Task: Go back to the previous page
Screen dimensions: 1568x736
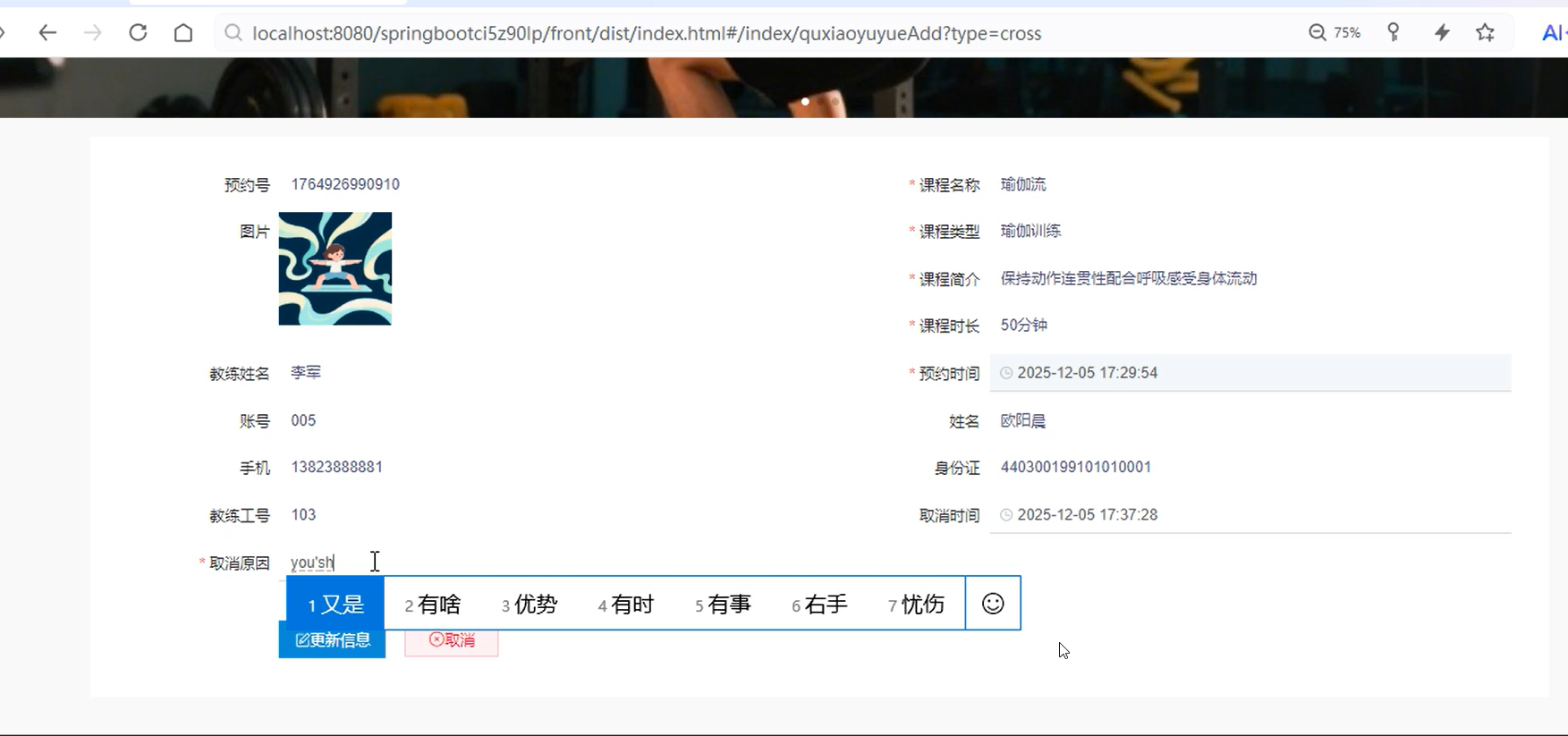Action: pos(47,33)
